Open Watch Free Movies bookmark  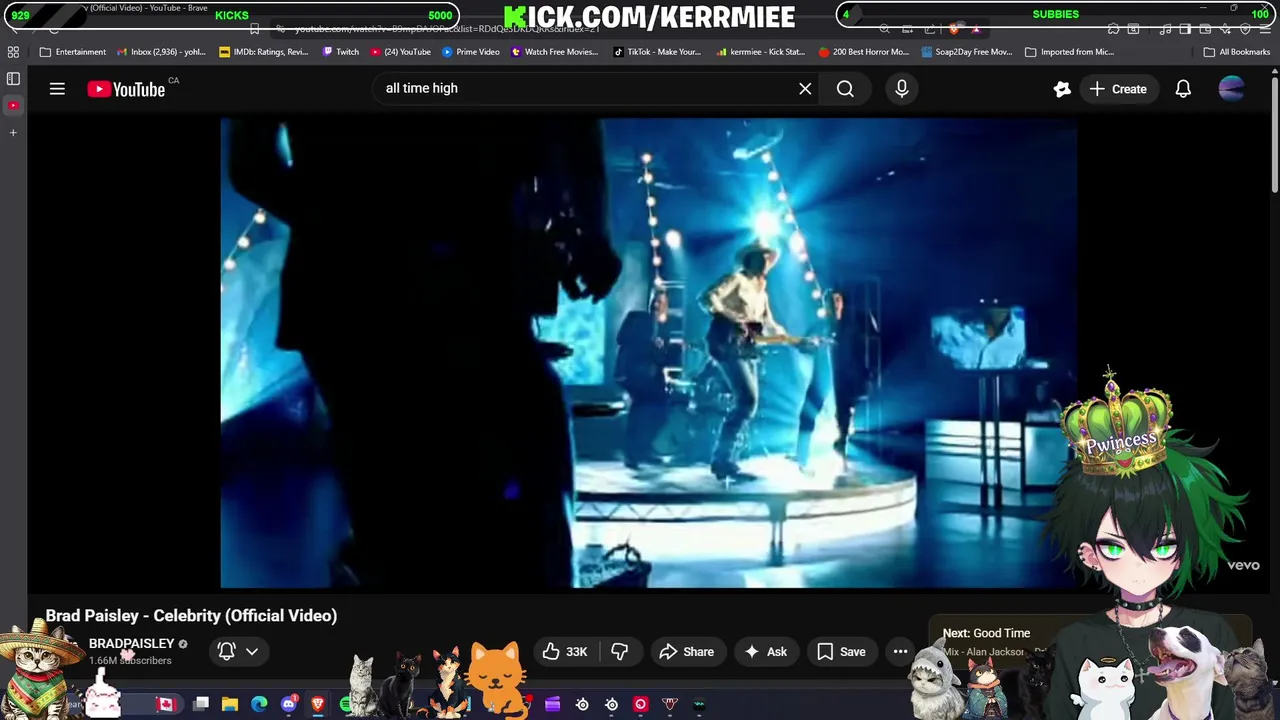[555, 52]
